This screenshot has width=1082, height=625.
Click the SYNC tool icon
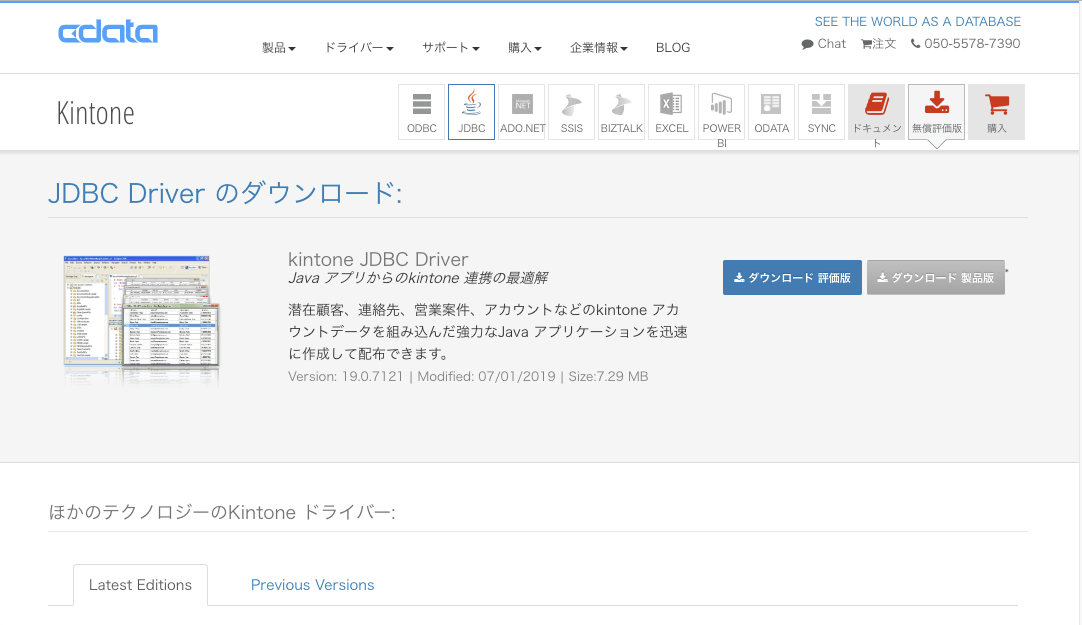(821, 111)
